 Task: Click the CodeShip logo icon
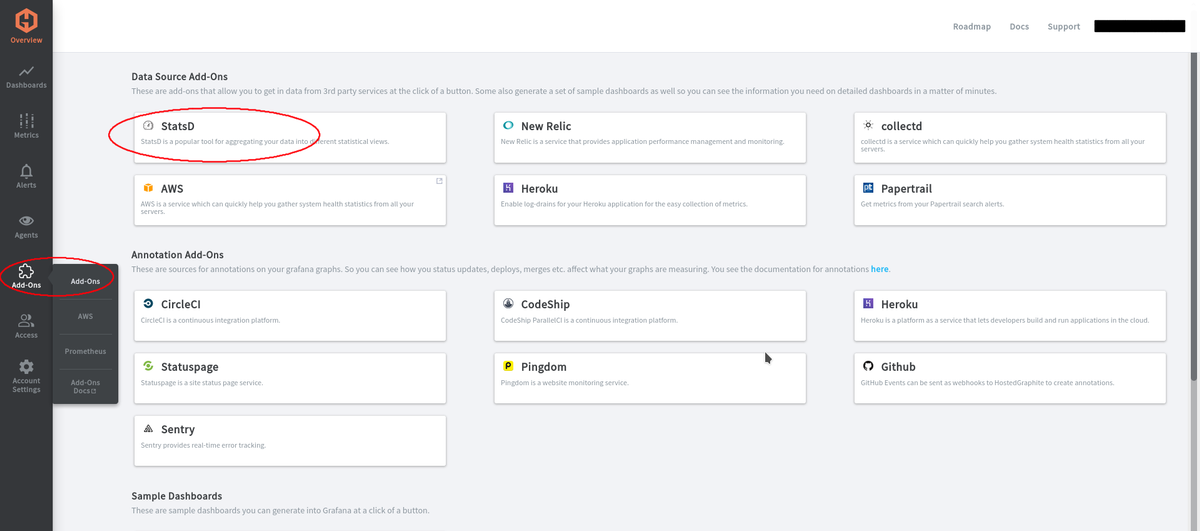click(x=508, y=304)
